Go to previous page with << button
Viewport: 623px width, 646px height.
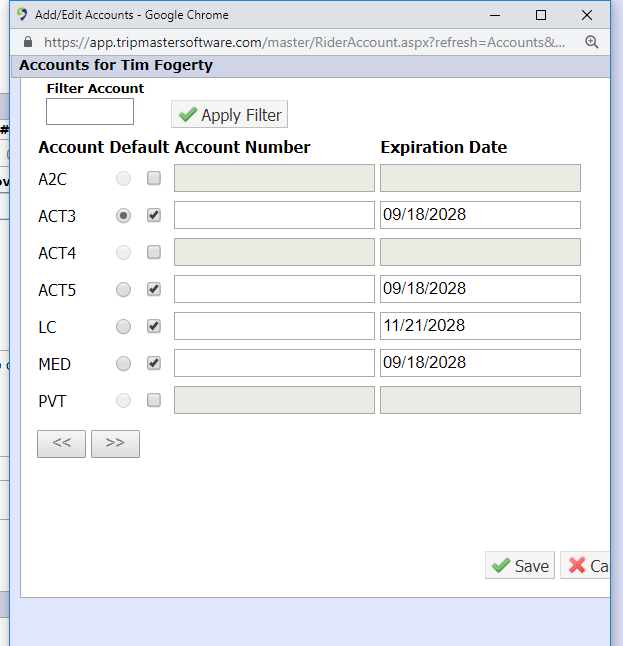61,444
